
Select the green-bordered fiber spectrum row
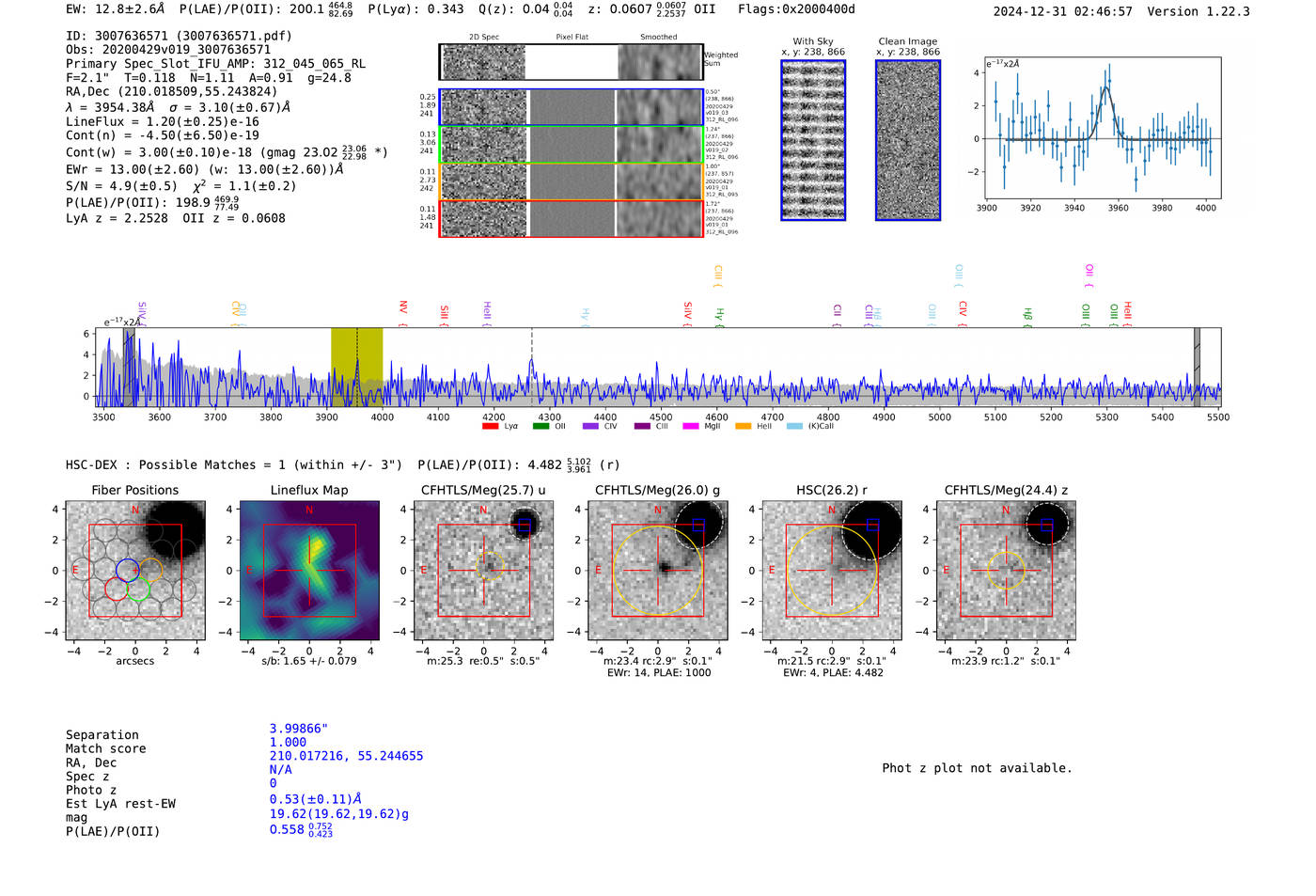click(571, 145)
